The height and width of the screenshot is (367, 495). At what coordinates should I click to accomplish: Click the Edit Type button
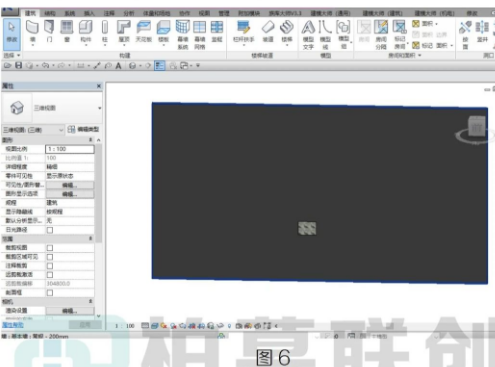pos(84,129)
